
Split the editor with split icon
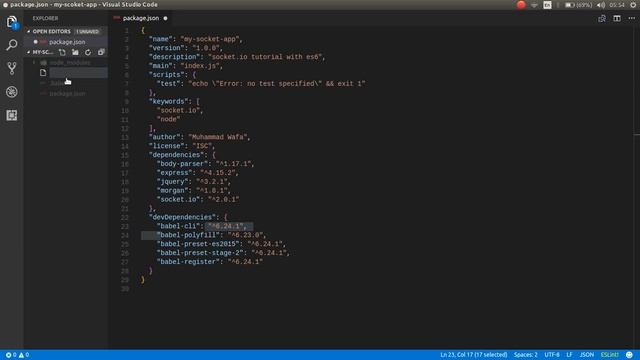[x=617, y=18]
